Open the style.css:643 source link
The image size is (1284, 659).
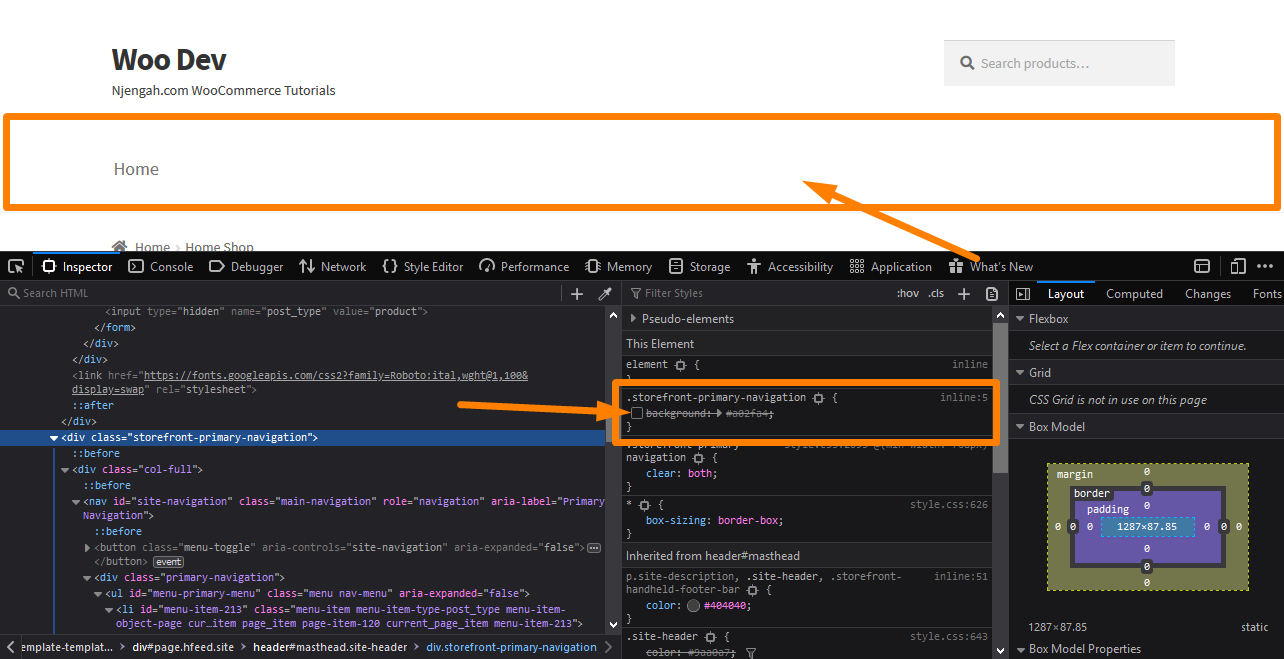click(949, 637)
